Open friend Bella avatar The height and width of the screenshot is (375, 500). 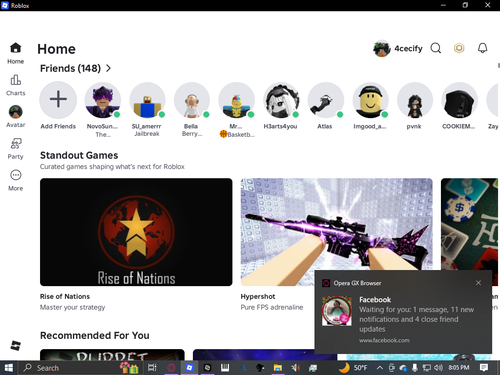pos(192,100)
